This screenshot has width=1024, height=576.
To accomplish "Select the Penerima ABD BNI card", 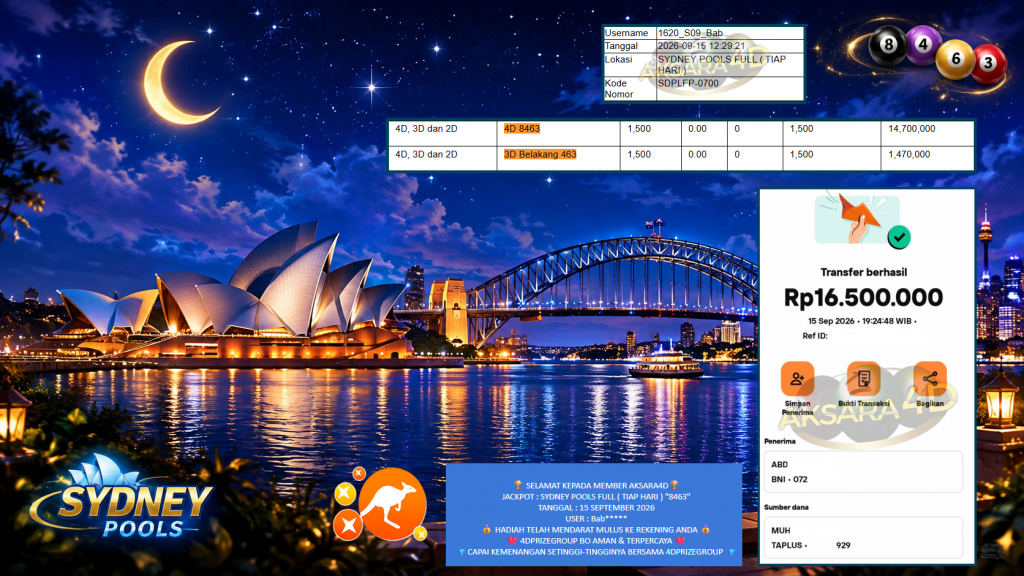I will 863,472.
